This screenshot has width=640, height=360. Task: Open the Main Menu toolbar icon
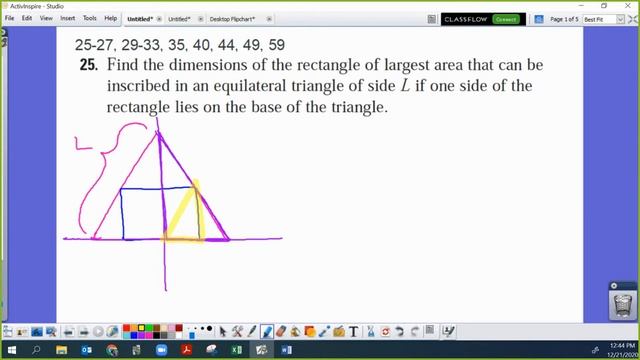pos(8,331)
